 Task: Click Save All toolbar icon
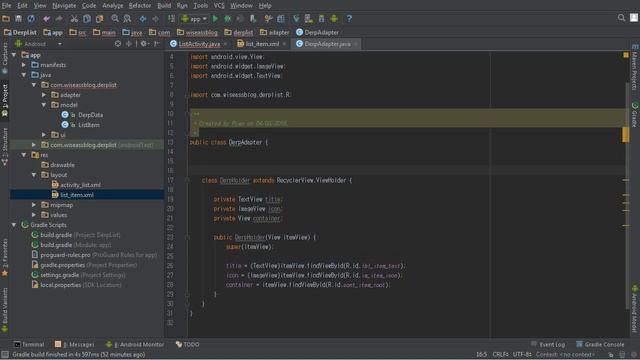18,19
